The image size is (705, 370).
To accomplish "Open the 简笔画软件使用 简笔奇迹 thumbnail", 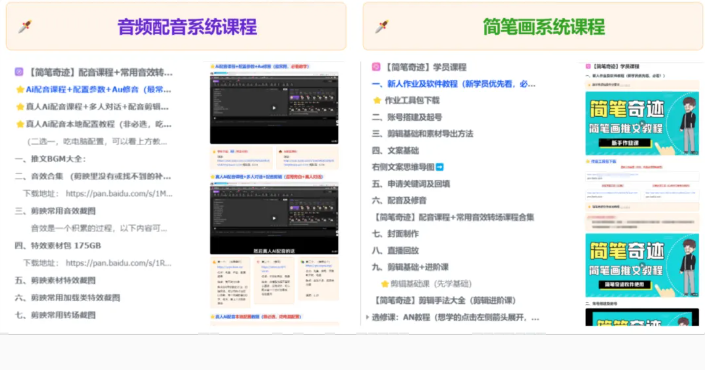I will [642, 265].
